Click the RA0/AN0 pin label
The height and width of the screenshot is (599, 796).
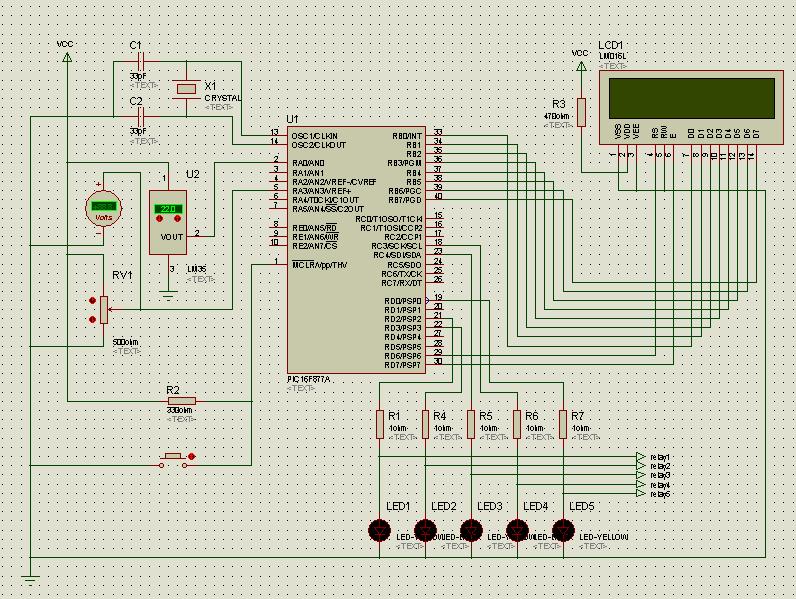(x=308, y=163)
